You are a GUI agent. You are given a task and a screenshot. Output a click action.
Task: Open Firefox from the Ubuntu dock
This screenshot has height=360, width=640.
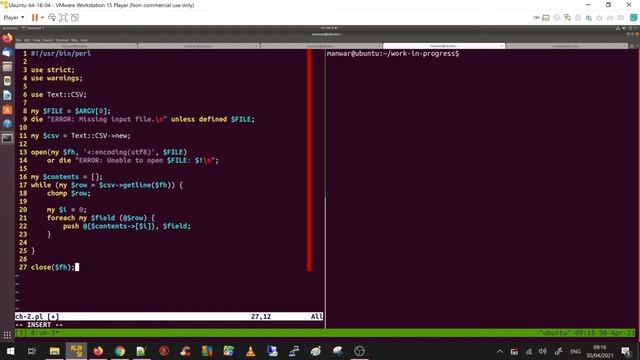click(x=7, y=39)
